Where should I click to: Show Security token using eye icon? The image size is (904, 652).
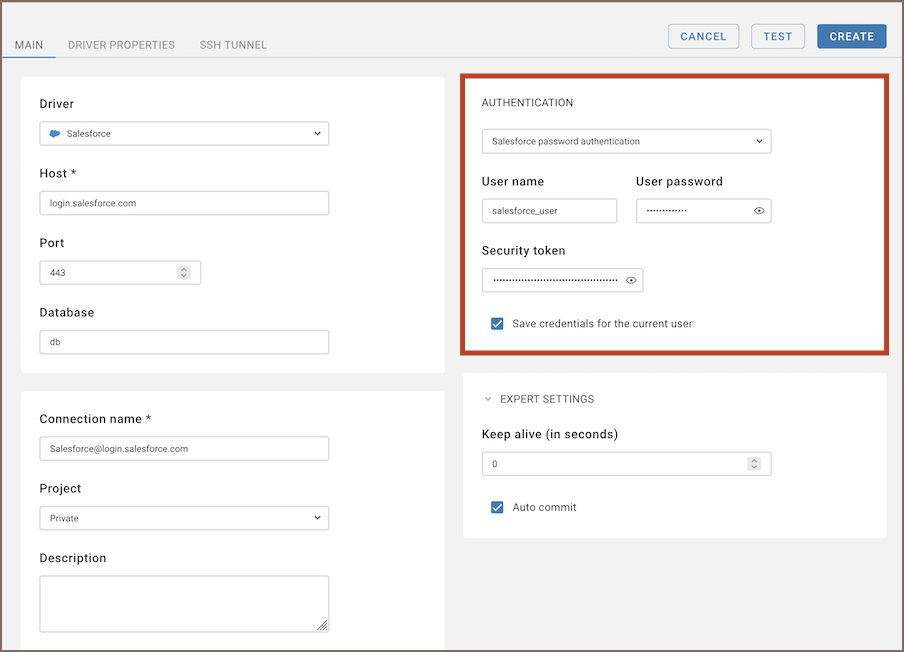point(631,281)
